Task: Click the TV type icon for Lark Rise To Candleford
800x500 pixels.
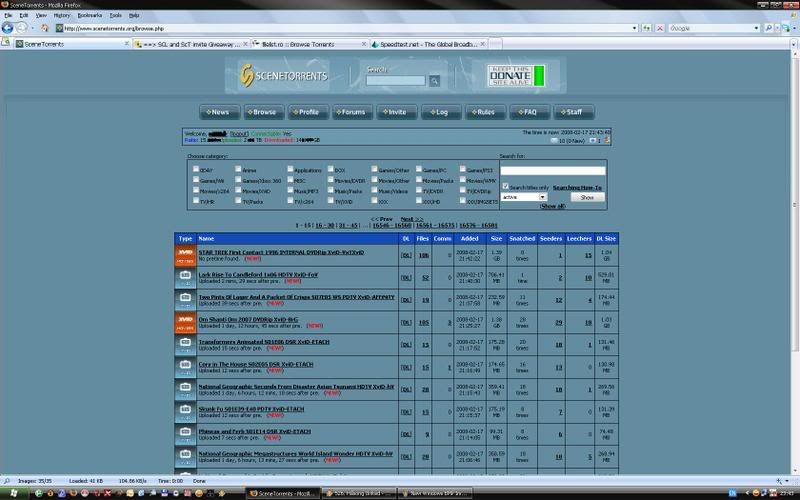Action: point(185,278)
